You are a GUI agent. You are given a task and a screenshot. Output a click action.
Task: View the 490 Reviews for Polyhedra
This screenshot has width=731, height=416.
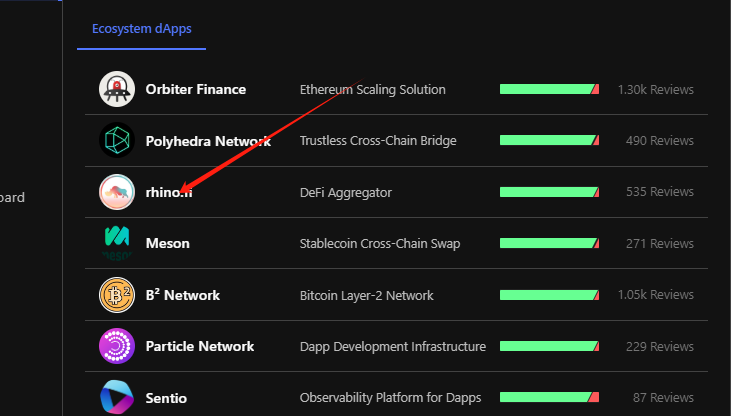[660, 140]
